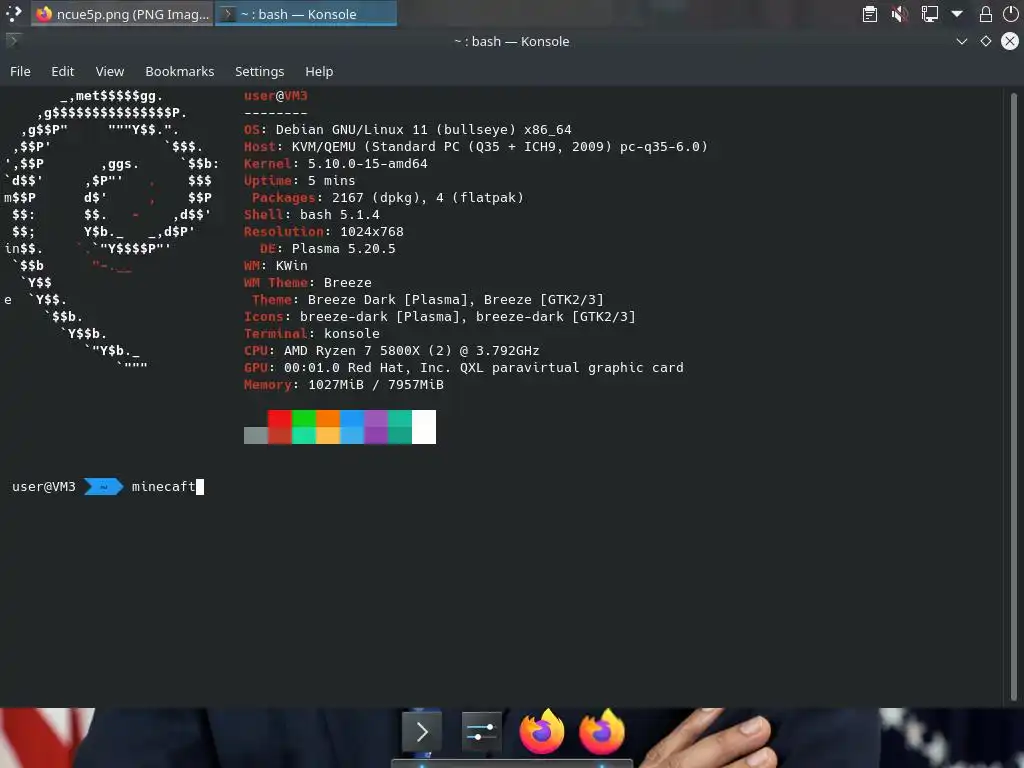Image resolution: width=1024 pixels, height=768 pixels.
Task: Click the Resolution value '1024x768'
Action: tap(372, 232)
